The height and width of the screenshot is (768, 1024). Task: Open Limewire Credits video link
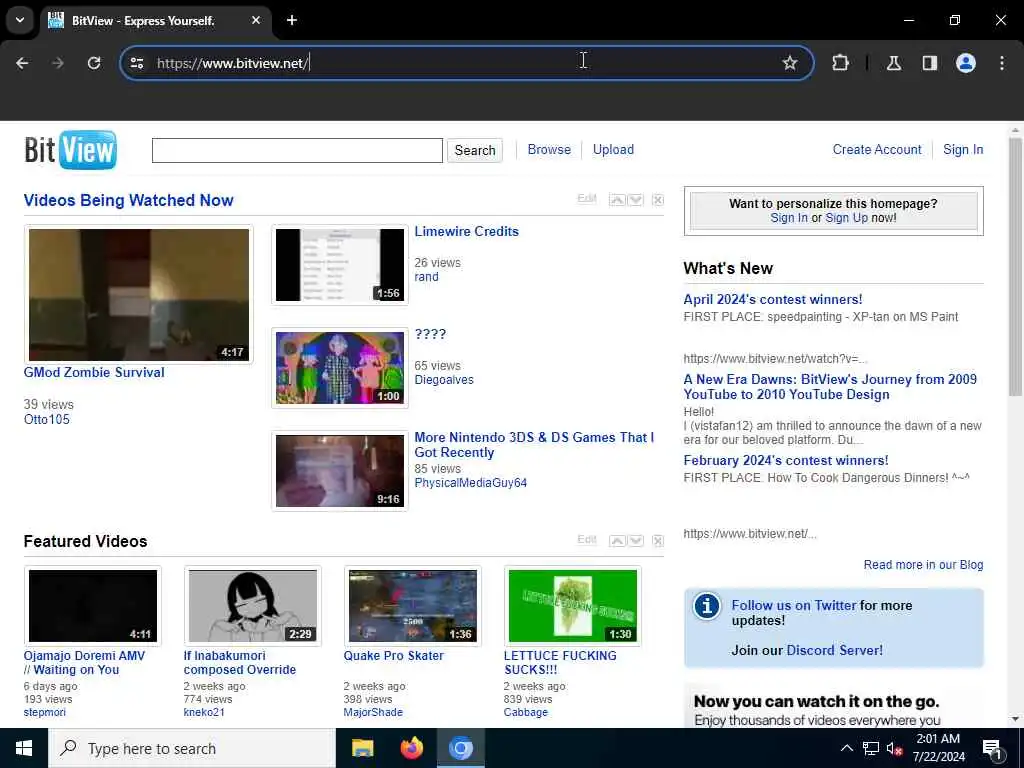click(466, 231)
